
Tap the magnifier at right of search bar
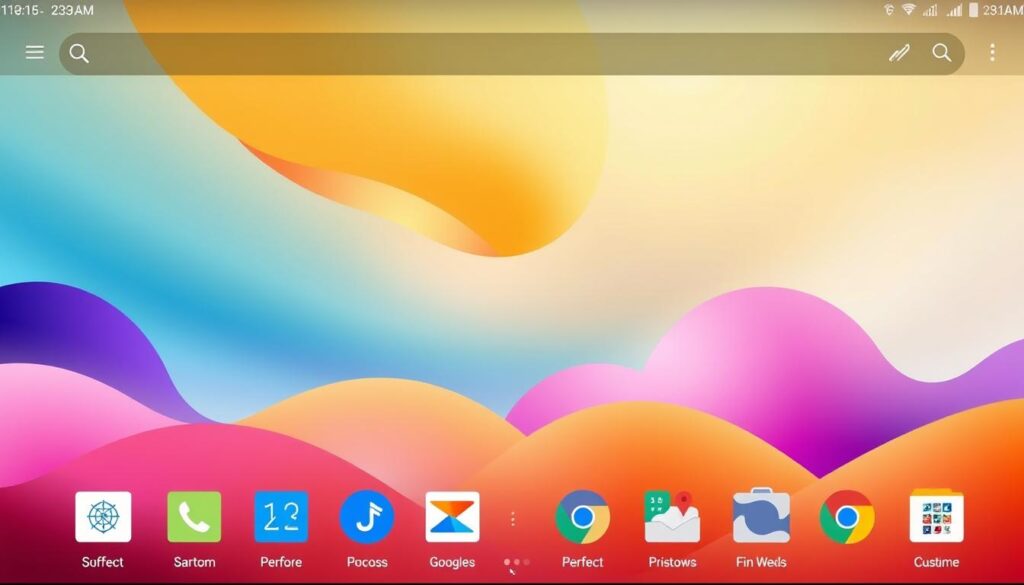click(942, 53)
